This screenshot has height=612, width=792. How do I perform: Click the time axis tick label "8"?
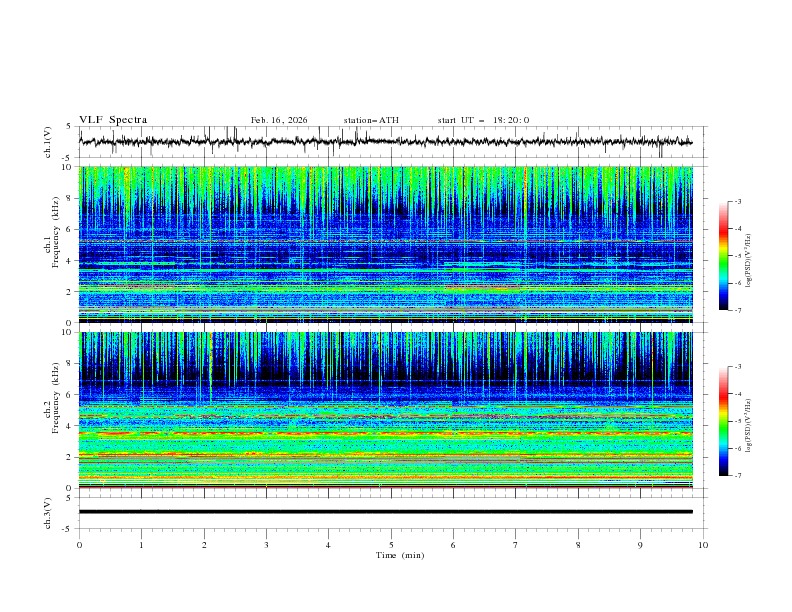pyautogui.click(x=578, y=545)
